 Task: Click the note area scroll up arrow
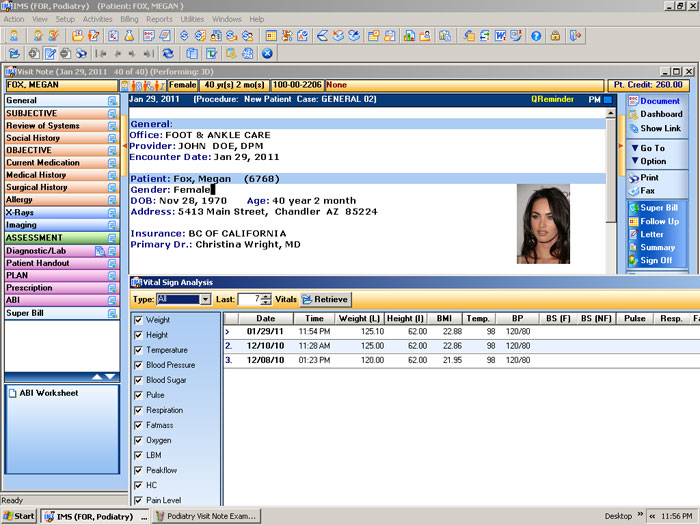[x=611, y=113]
